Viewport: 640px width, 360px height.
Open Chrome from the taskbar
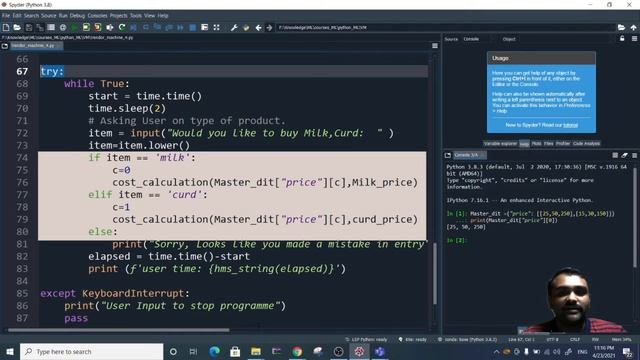point(297,351)
